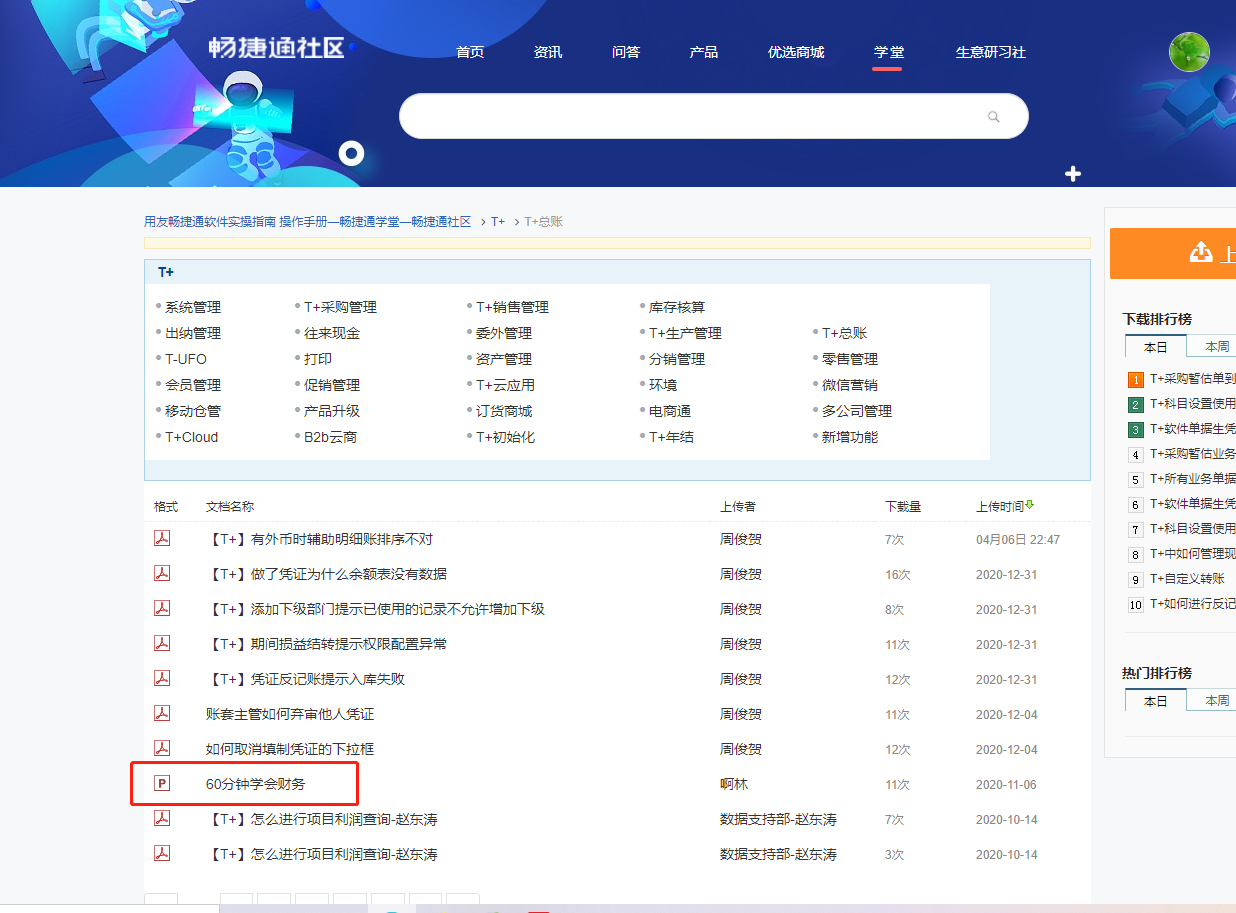
Task: Click upload time 04月06日 22:47
Action: 1018,539
